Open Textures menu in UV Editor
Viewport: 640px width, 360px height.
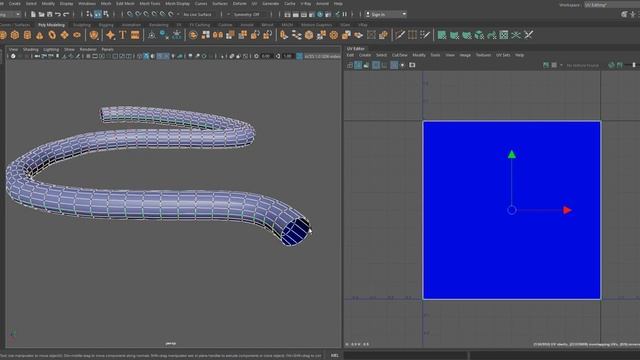pyautogui.click(x=483, y=55)
